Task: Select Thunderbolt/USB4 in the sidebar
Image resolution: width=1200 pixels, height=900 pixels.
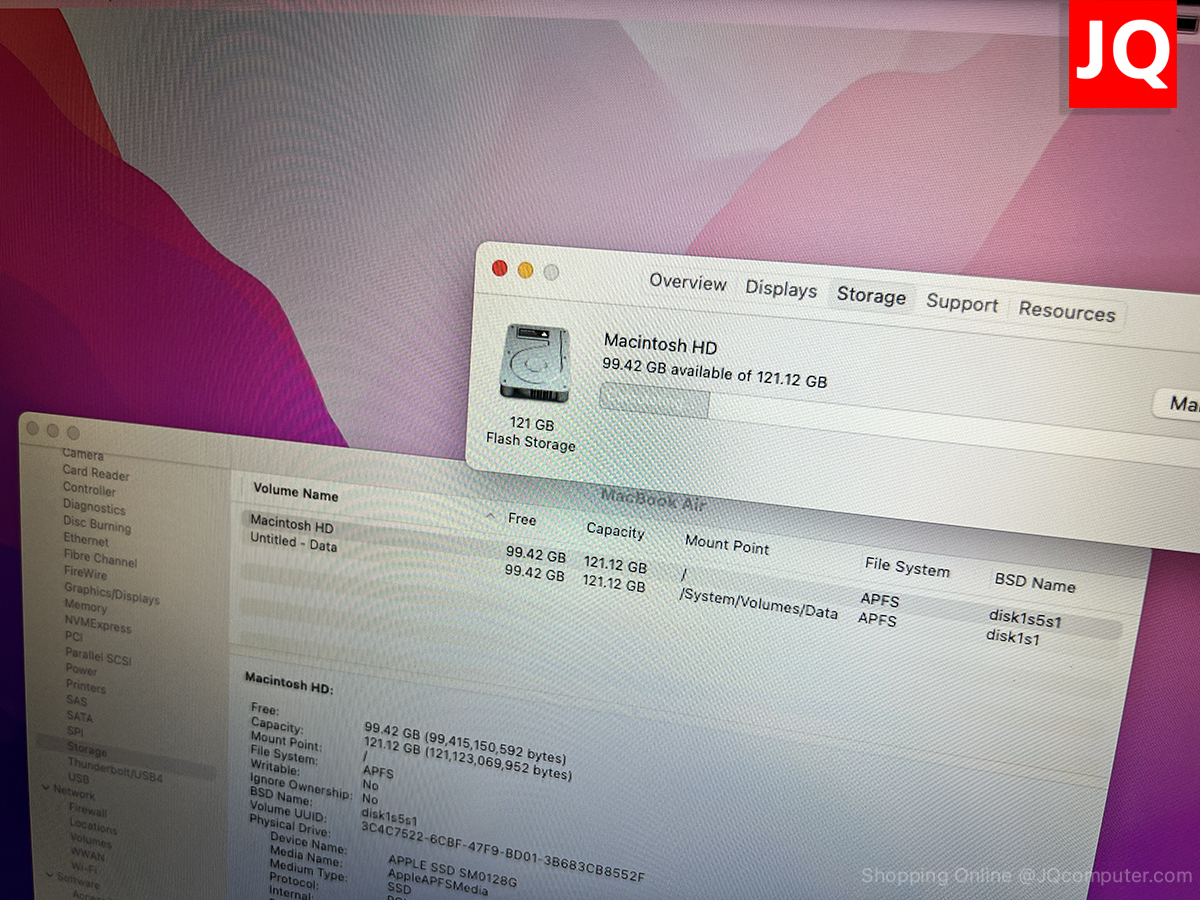Action: coord(115,771)
